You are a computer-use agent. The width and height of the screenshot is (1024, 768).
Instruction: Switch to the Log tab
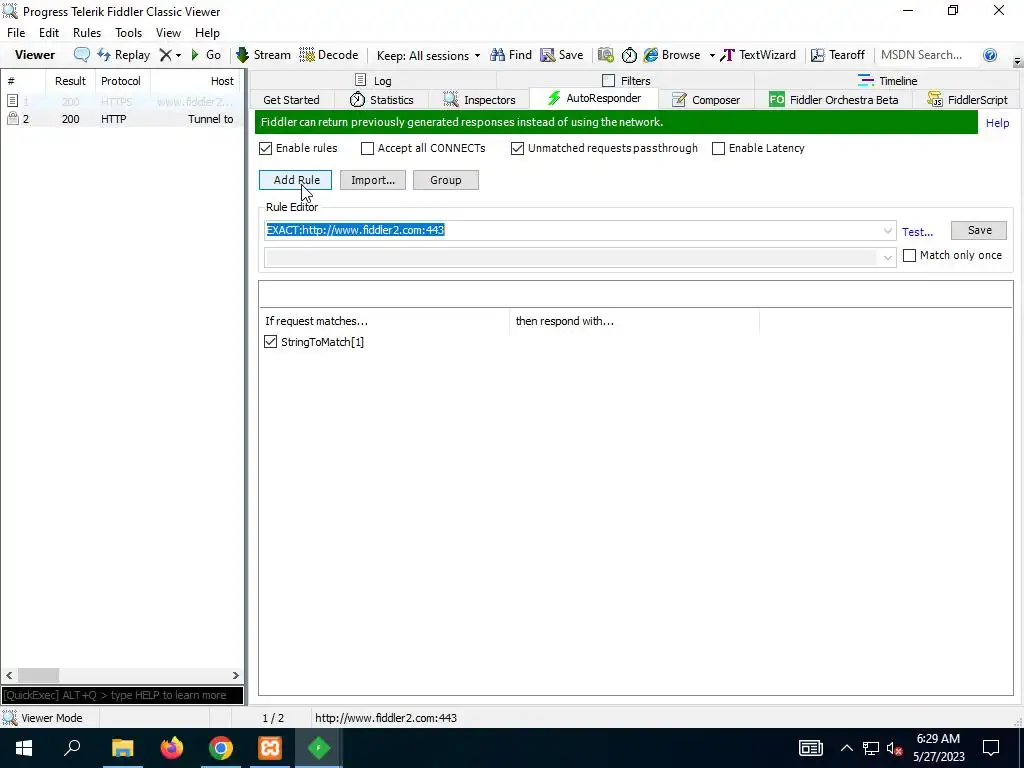[373, 81]
